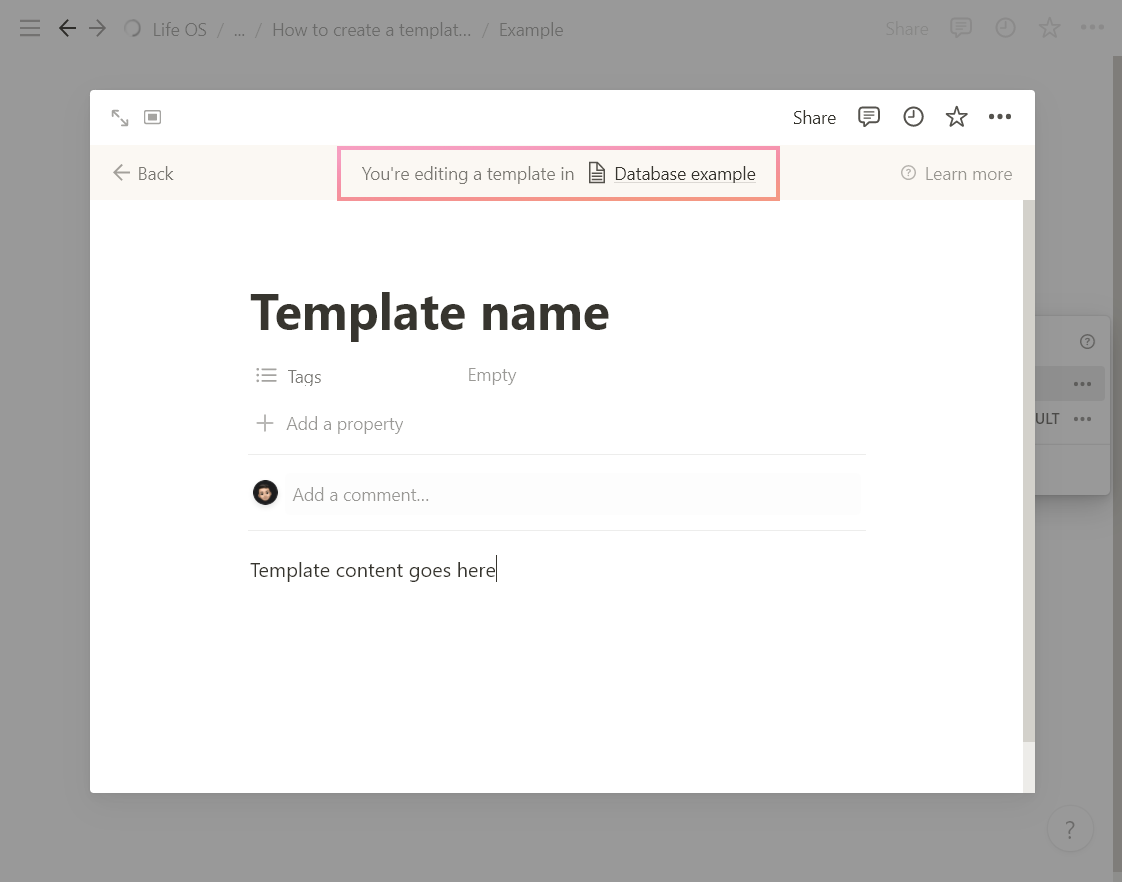Screen dimensions: 1122x882
Task: Focus the Add a comment field
Action: coord(573,495)
